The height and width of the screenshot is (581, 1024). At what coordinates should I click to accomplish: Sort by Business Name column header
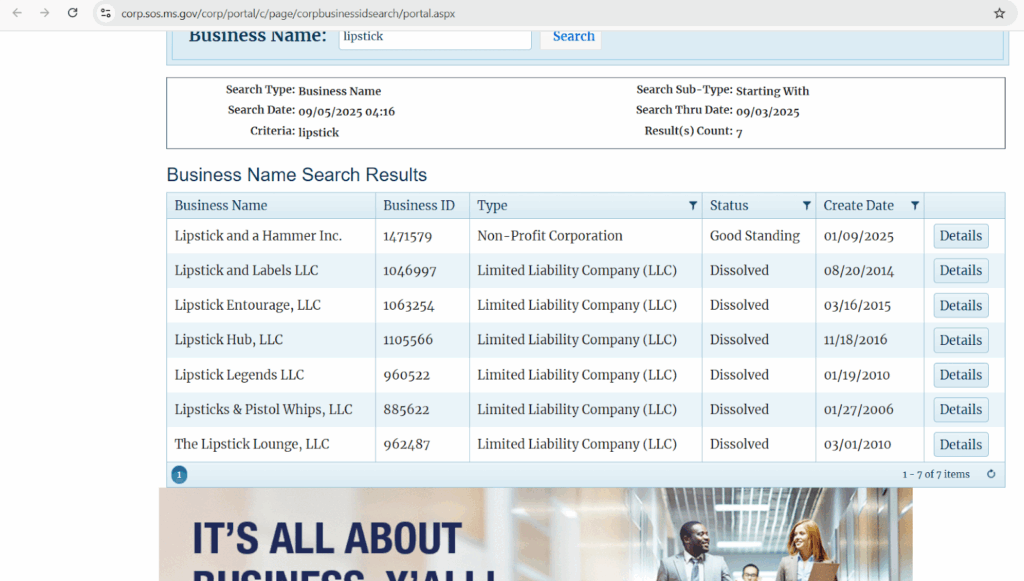[x=221, y=206]
